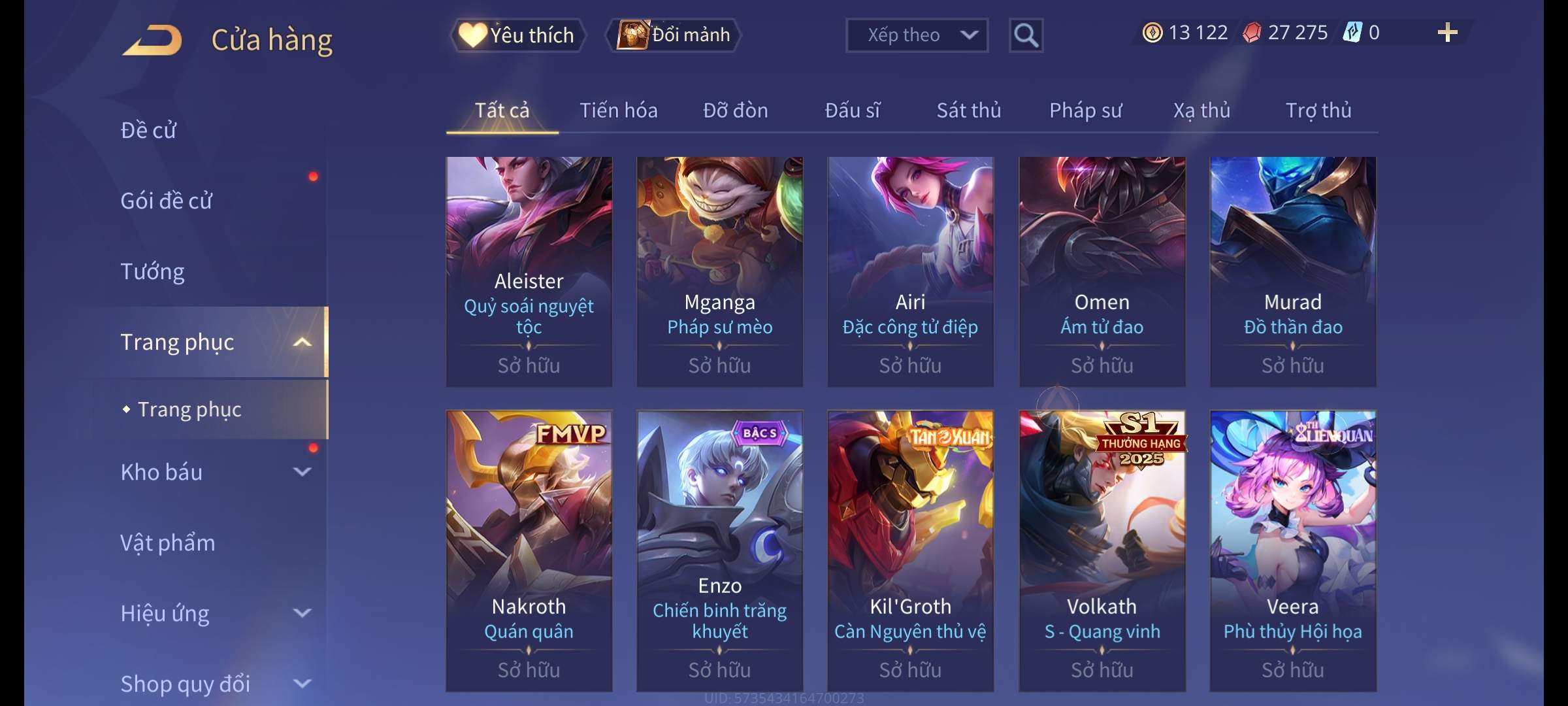Switch to the Pháp sư tab
Screen dimensions: 1568x706
1086,110
